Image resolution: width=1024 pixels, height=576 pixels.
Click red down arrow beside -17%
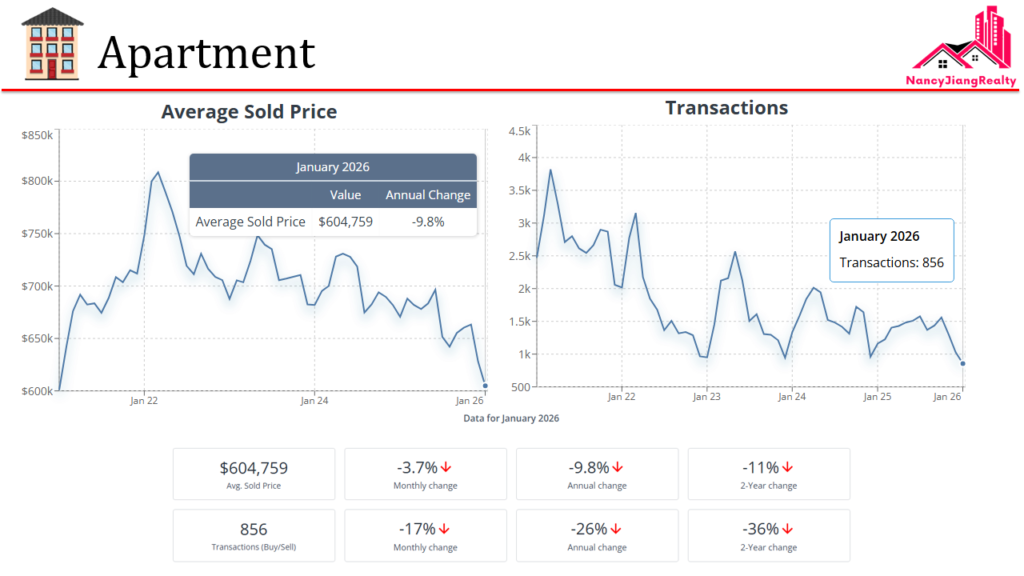pos(444,529)
